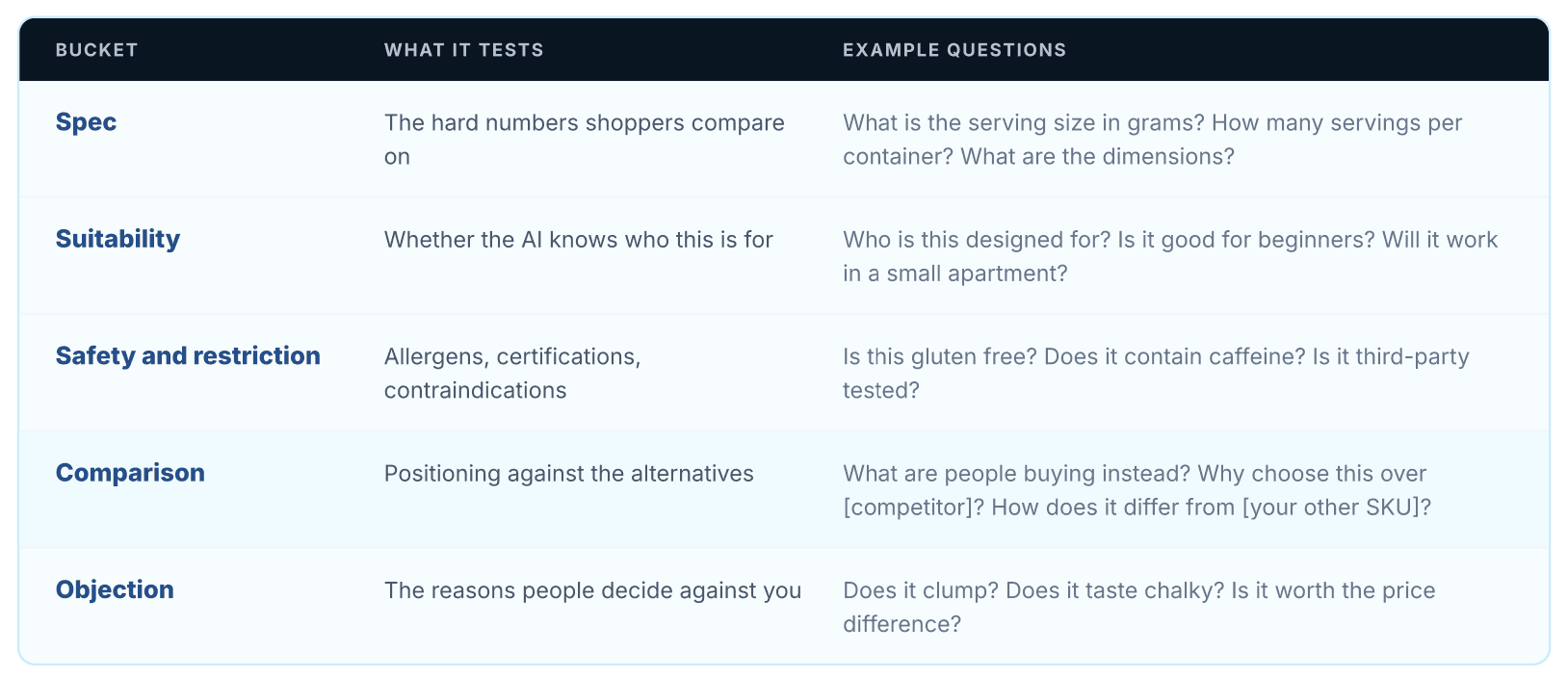Click the 'Does it clump?' example text

pos(921,590)
